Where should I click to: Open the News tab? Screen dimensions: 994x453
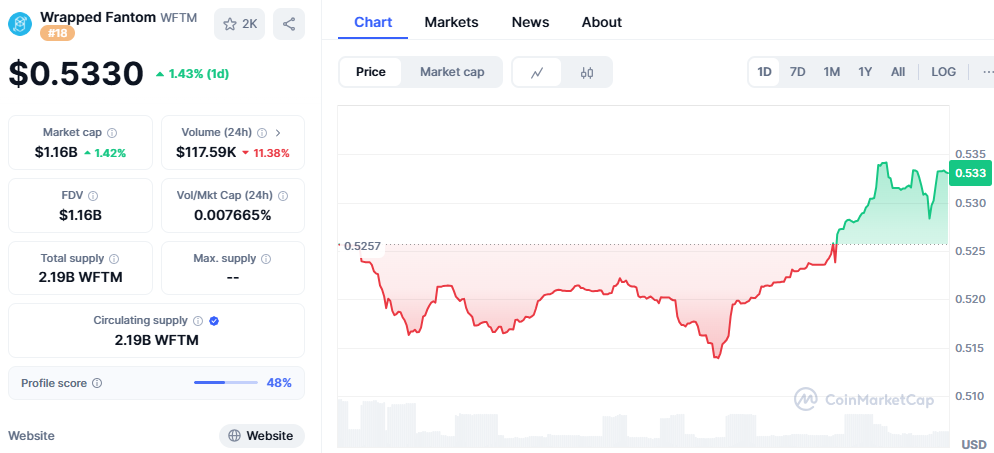530,22
